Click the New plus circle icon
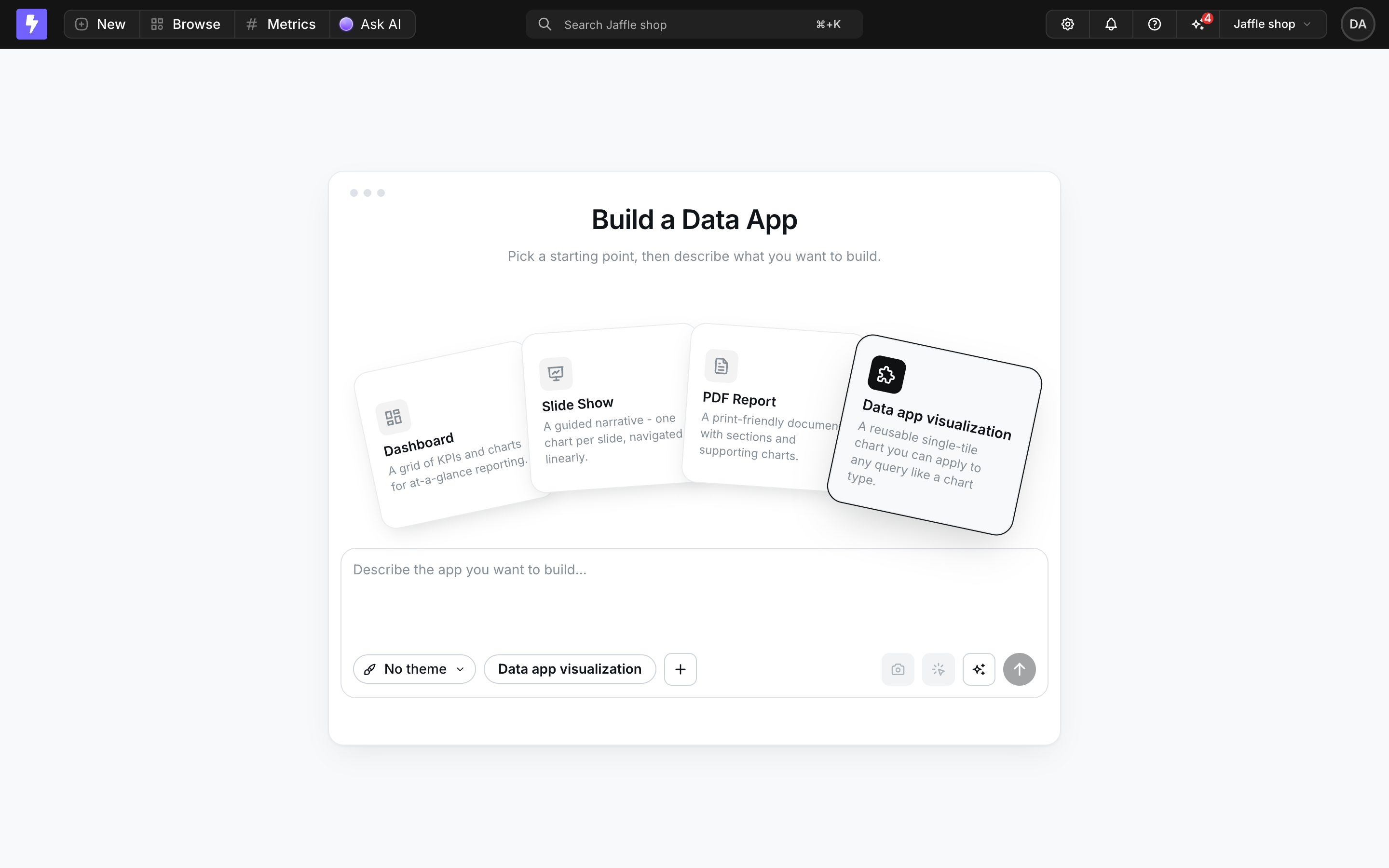Image resolution: width=1389 pixels, height=868 pixels. (82, 24)
